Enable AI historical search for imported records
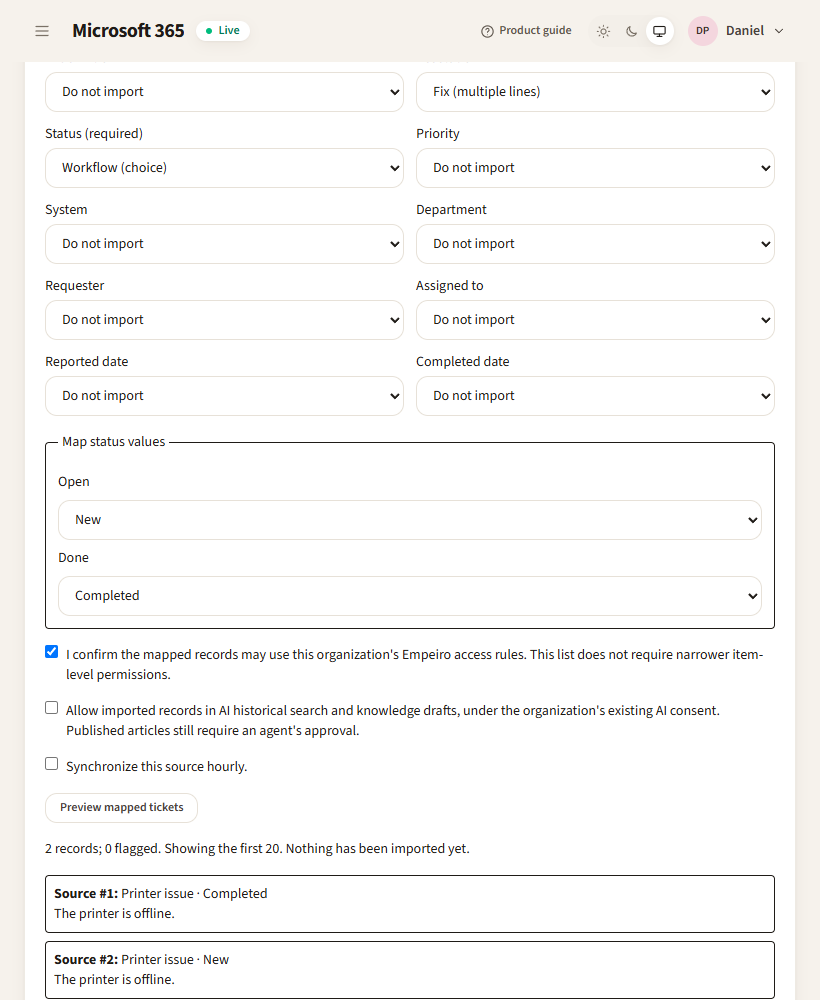This screenshot has width=820, height=1000. click(x=52, y=708)
